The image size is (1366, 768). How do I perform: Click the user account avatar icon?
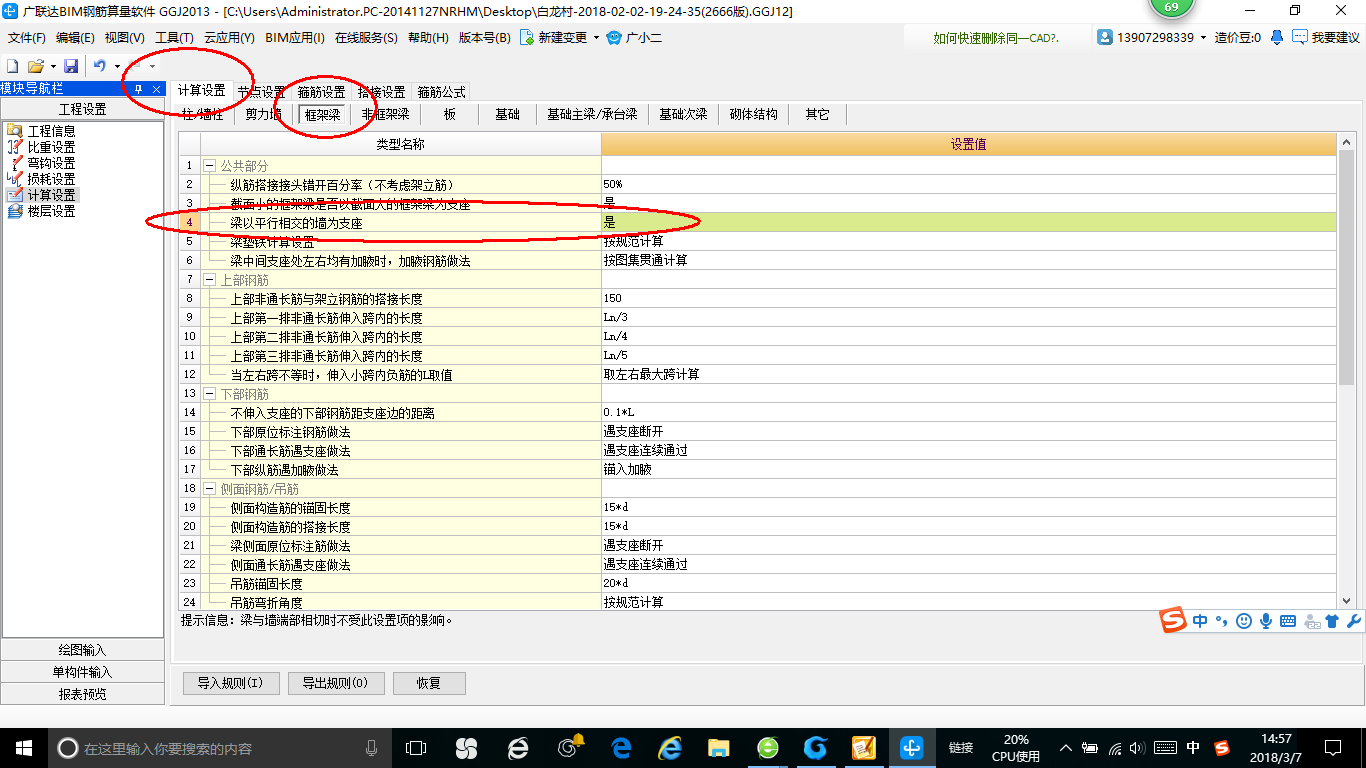[1104, 37]
